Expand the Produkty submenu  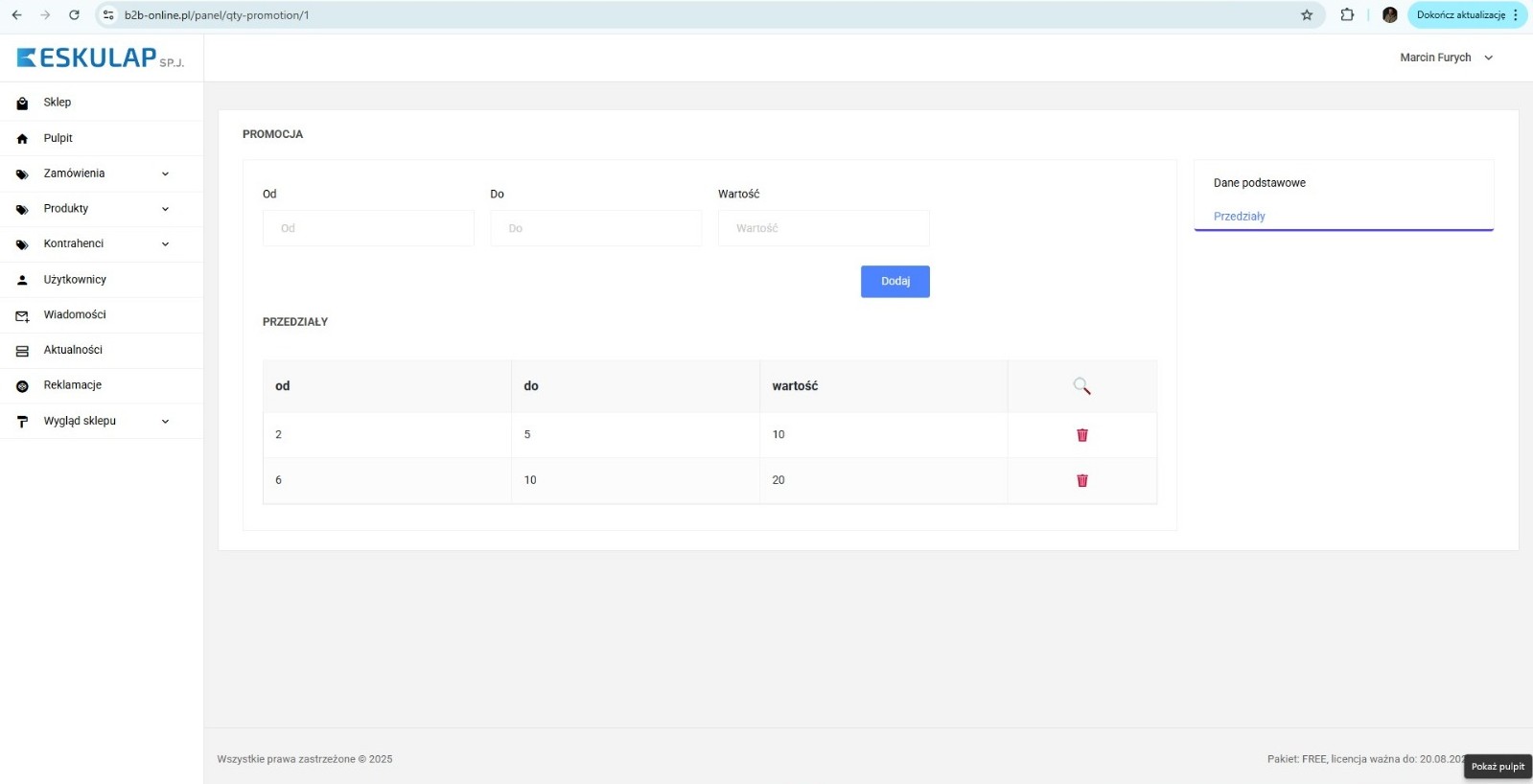tap(165, 209)
